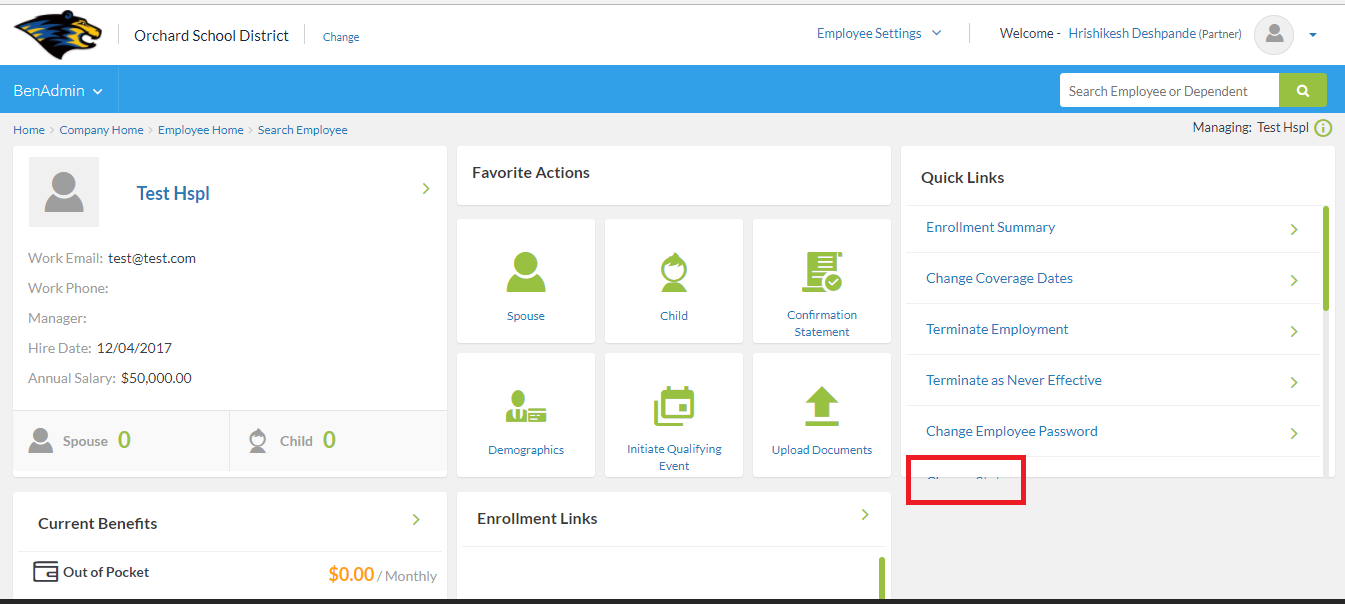Navigate to Employee Home breadcrumb
The width and height of the screenshot is (1345, 604).
tap(200, 130)
